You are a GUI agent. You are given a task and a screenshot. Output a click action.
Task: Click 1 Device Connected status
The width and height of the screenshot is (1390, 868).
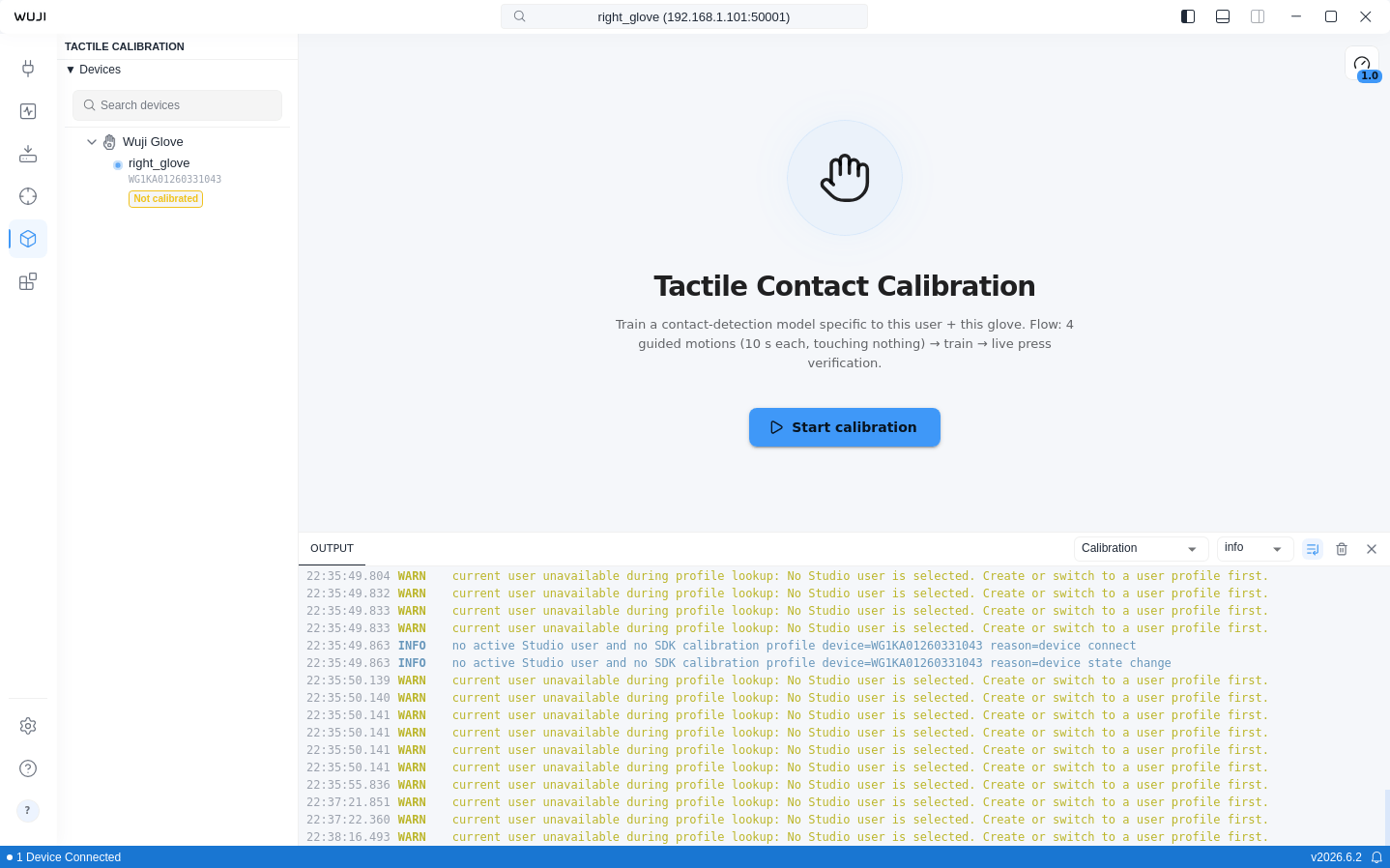pos(64,857)
